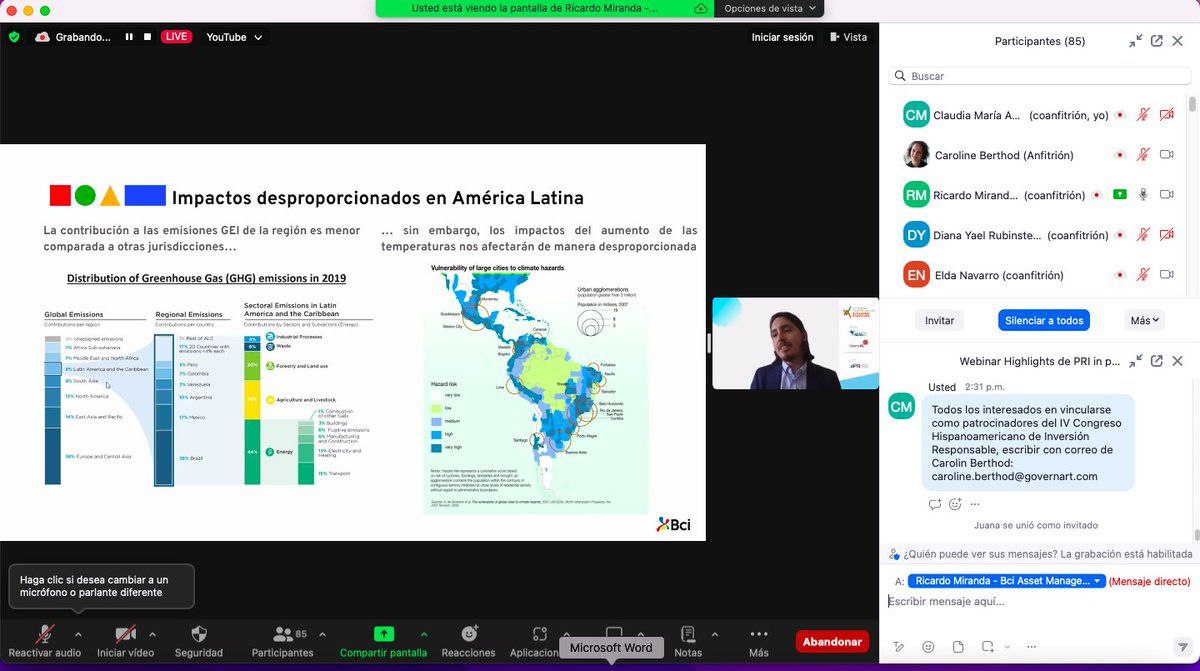Screen dimensions: 1200x671
Task: Close the chat panel
Action: coord(1178,361)
